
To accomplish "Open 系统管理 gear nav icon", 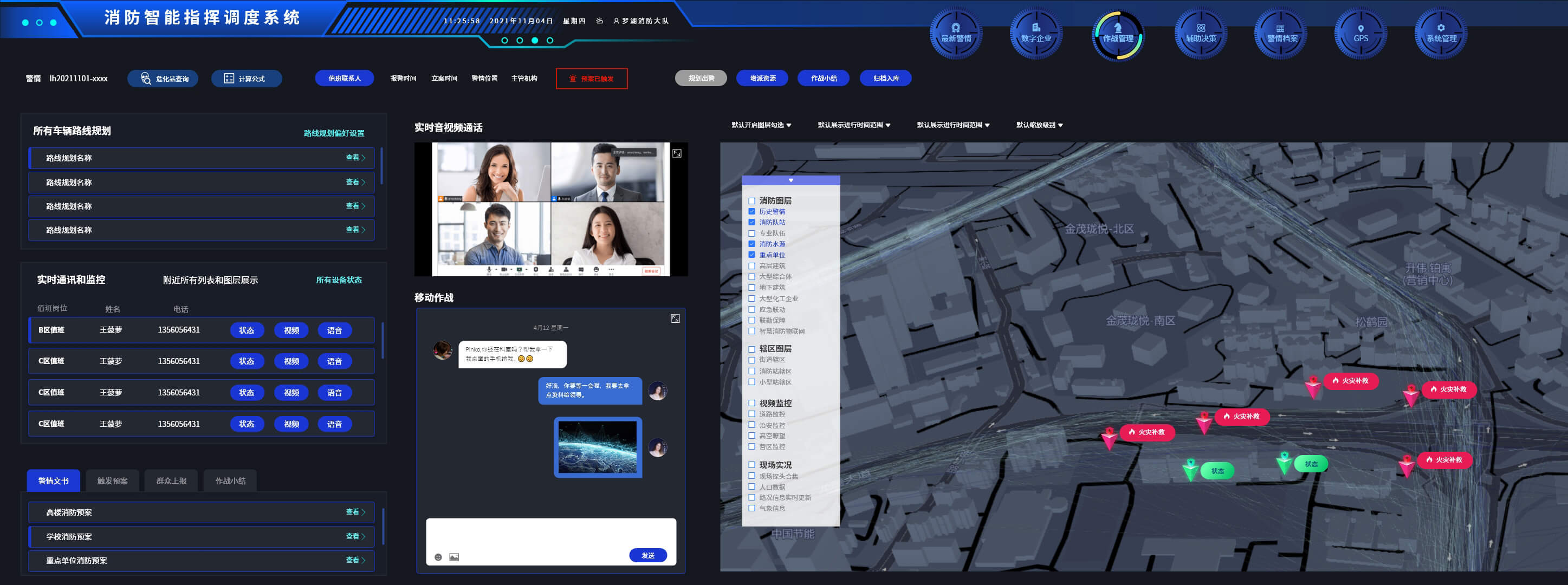I will [x=1441, y=34].
